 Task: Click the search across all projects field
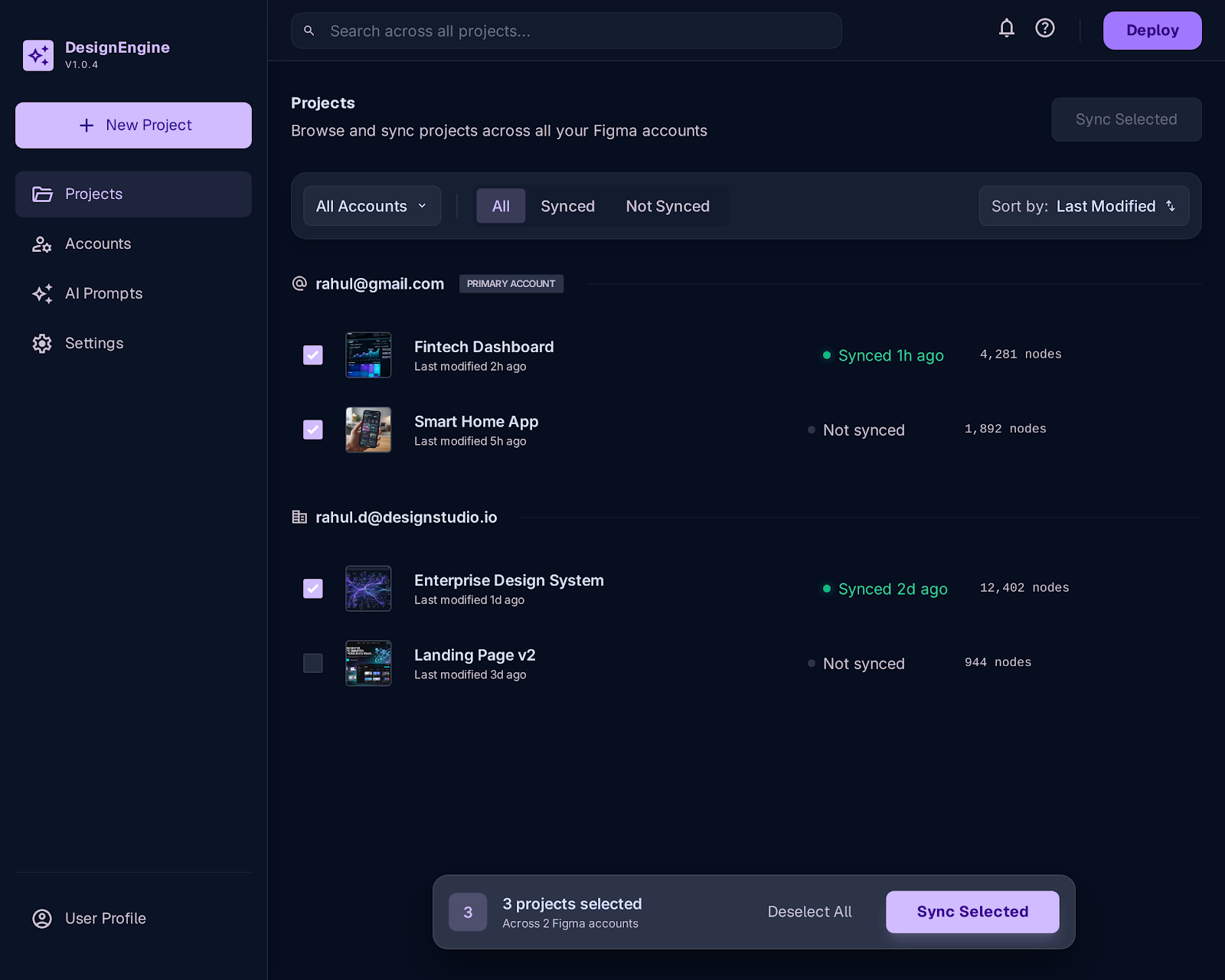[567, 31]
